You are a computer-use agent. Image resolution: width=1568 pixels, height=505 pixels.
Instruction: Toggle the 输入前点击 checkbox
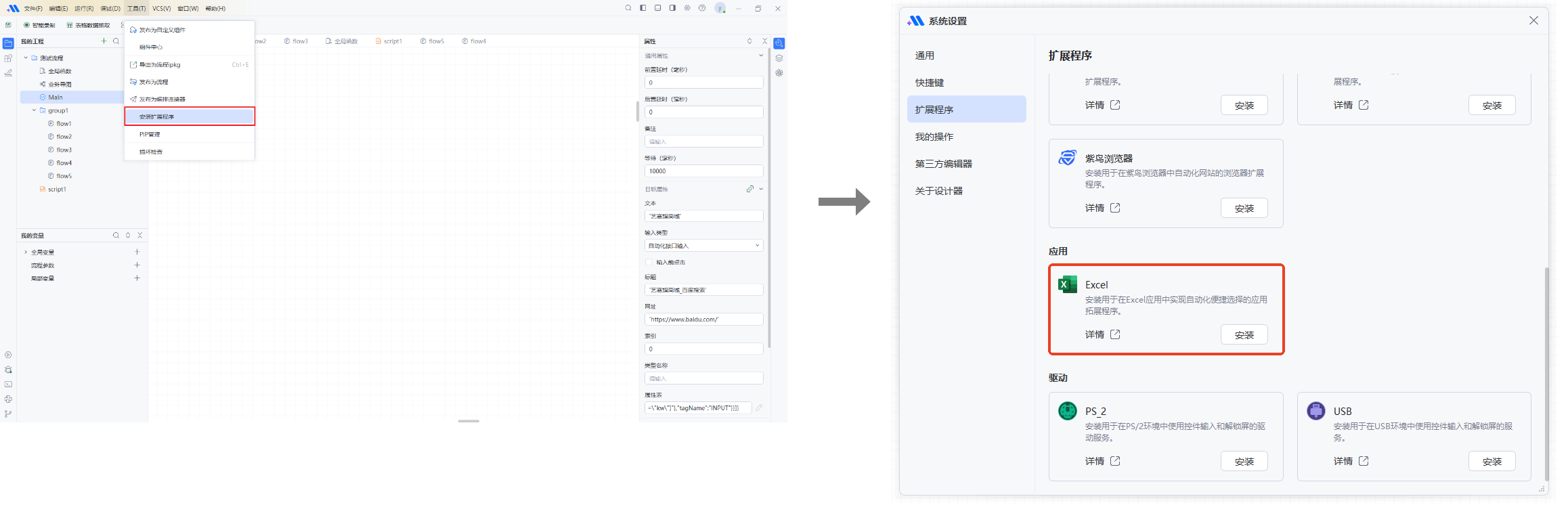(x=649, y=262)
